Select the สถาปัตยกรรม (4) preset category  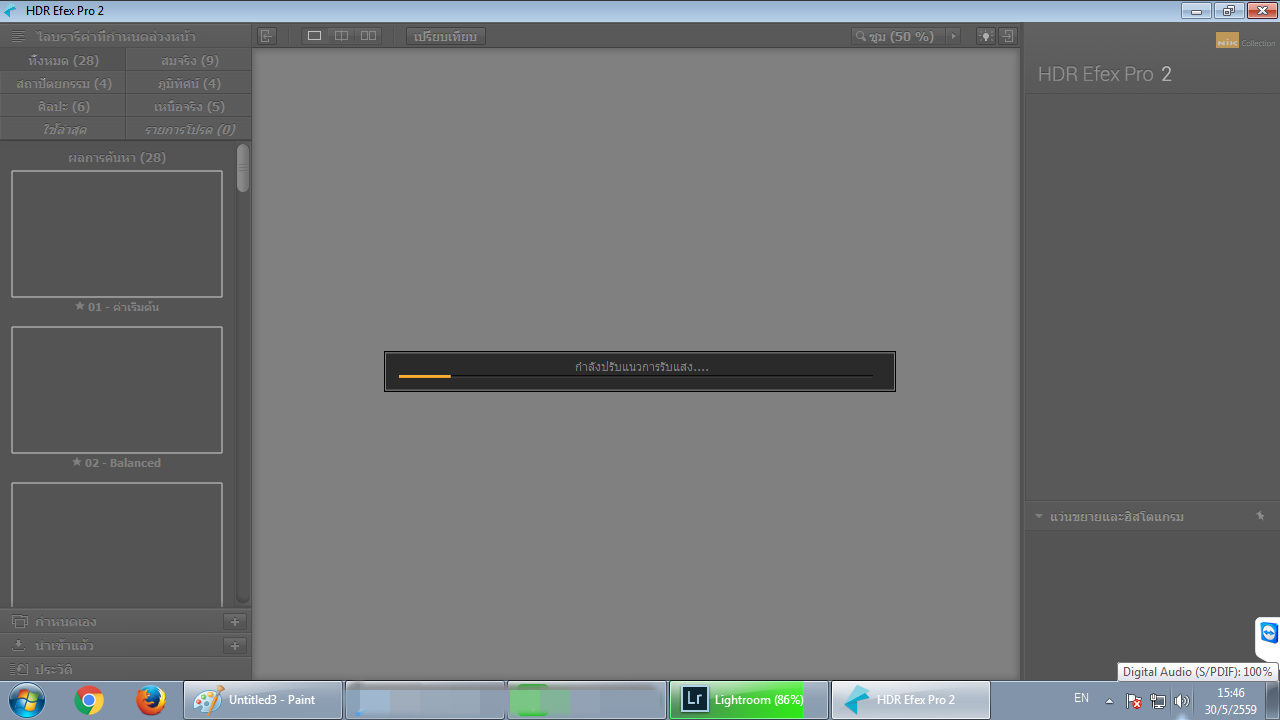click(x=63, y=83)
